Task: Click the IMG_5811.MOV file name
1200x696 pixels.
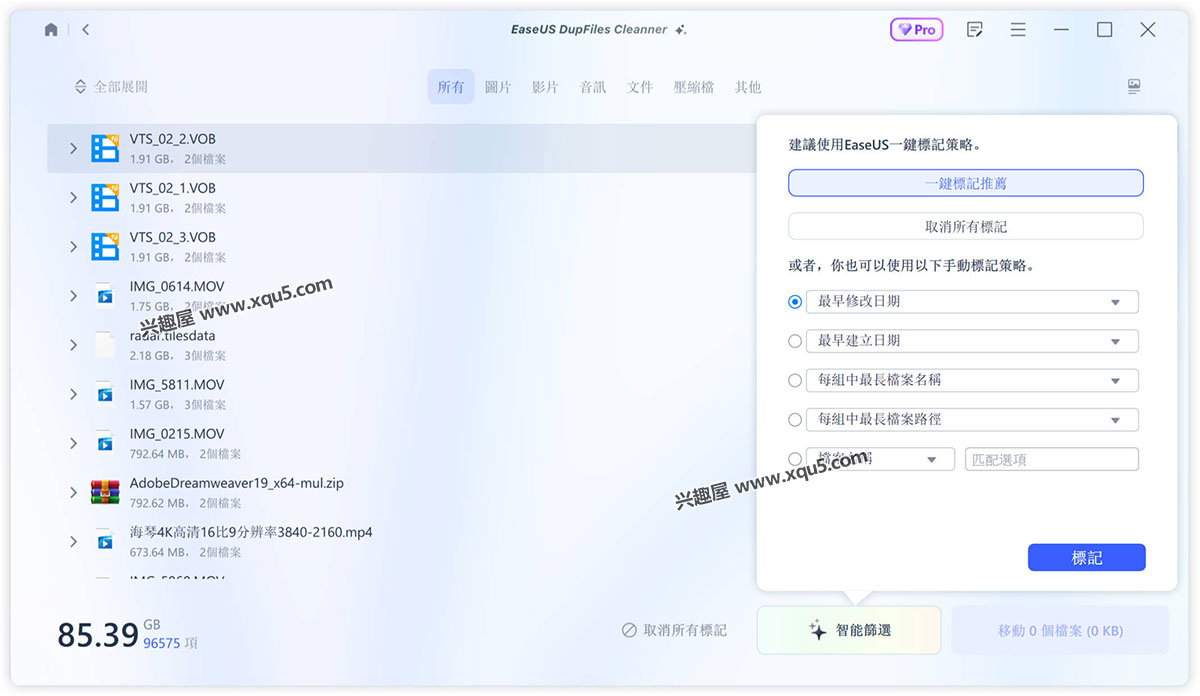Action: coord(177,385)
